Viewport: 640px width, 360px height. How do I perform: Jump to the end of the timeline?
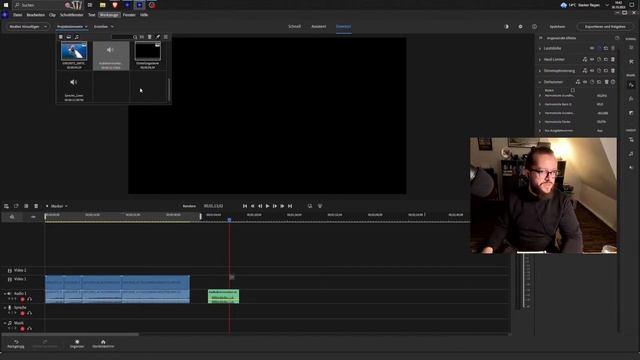290,206
